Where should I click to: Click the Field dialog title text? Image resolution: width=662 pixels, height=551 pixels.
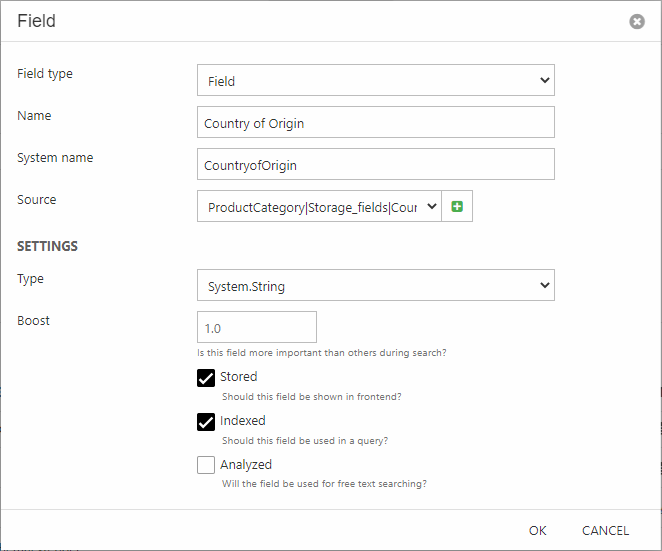click(x=37, y=21)
